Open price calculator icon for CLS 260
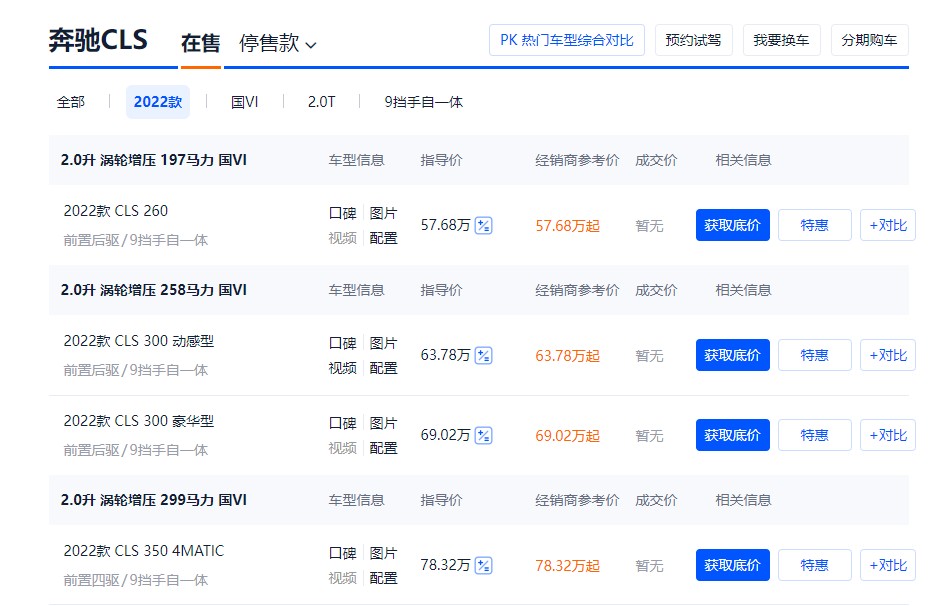Image resolution: width=934 pixels, height=606 pixels. click(483, 226)
